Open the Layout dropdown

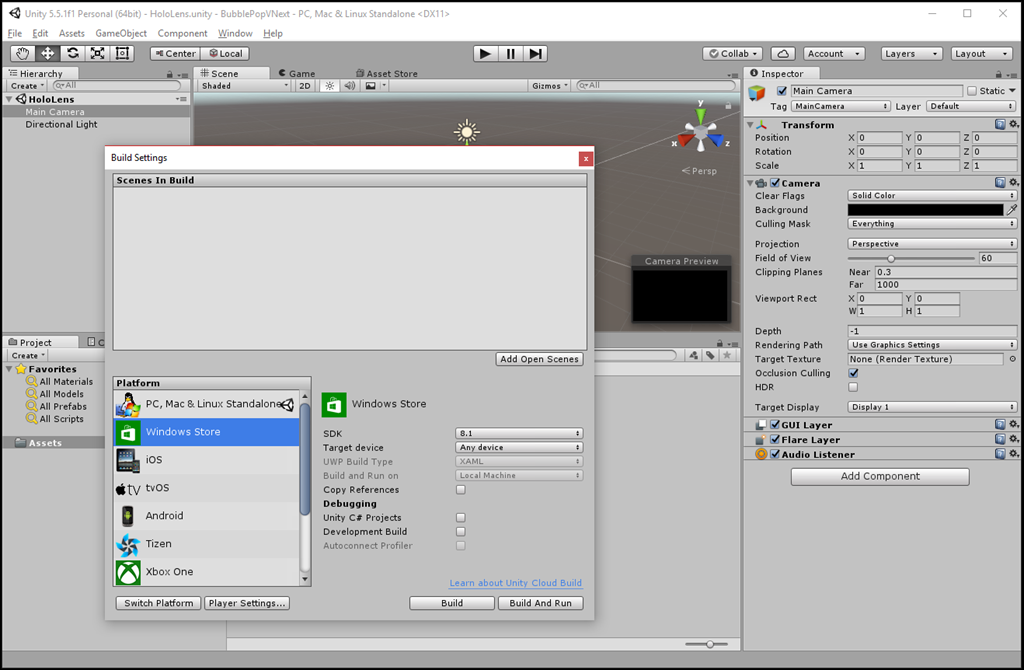(981, 54)
